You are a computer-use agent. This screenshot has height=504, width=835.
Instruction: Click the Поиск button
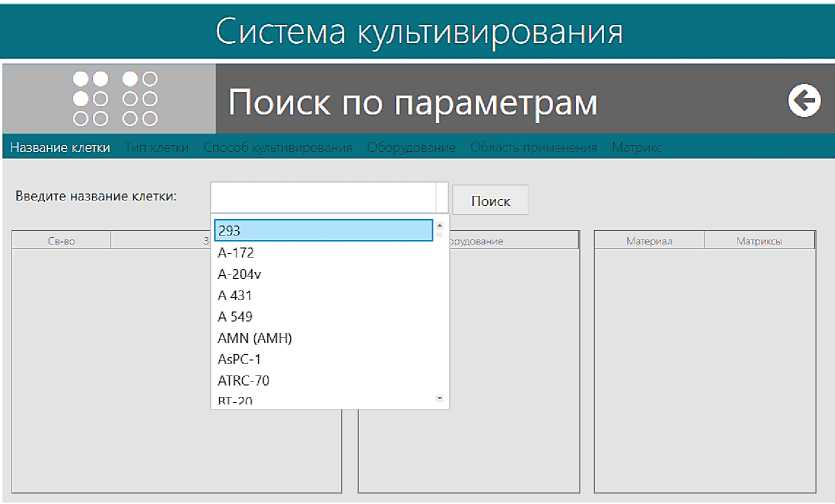[x=490, y=200]
